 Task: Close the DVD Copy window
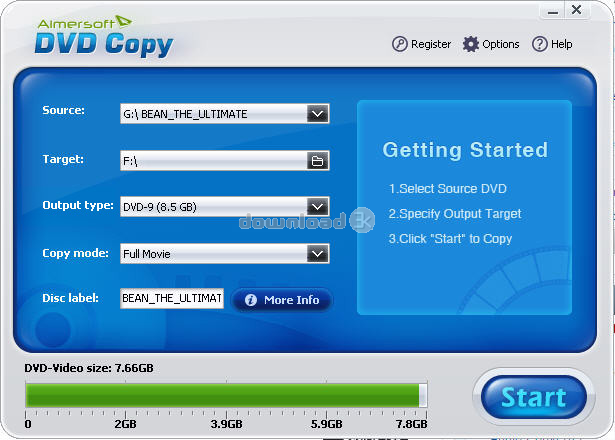coord(577,10)
